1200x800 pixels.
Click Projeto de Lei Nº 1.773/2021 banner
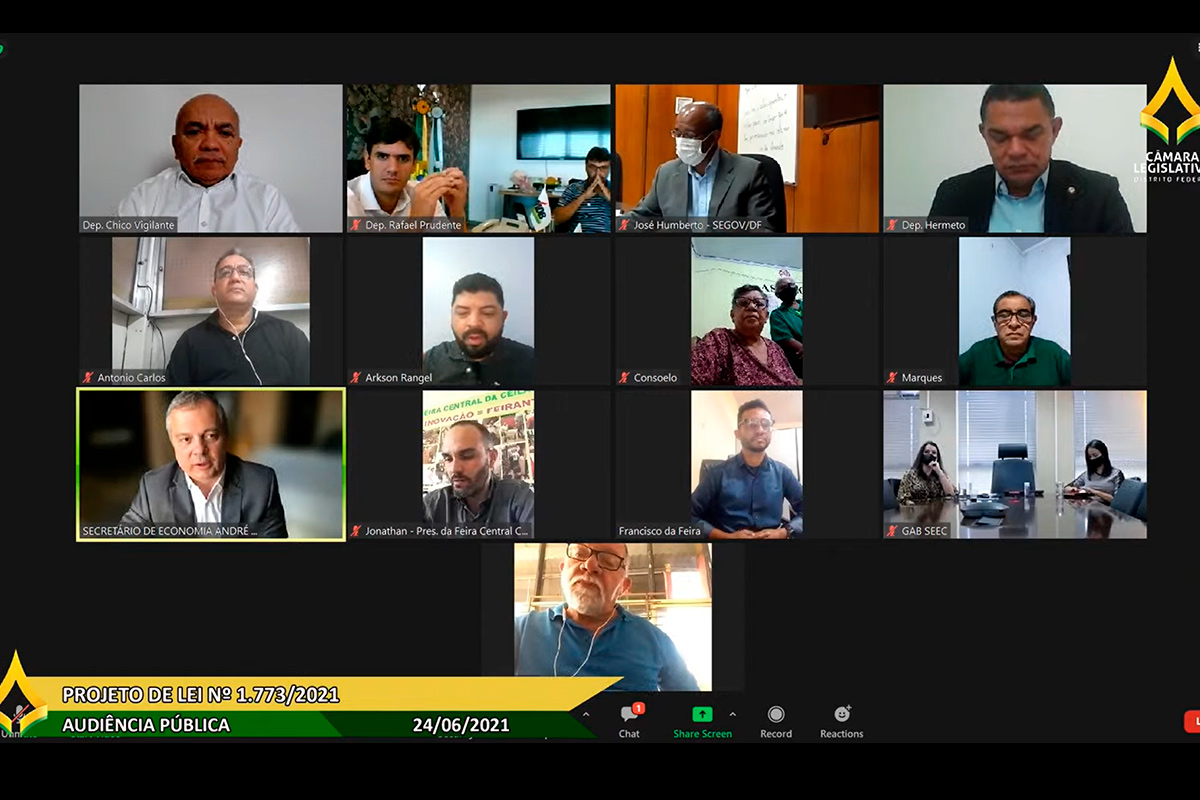pyautogui.click(x=200, y=694)
